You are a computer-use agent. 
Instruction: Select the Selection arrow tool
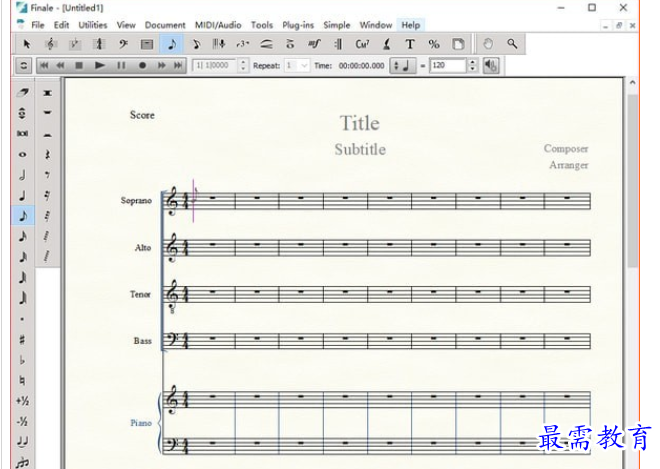click(x=27, y=44)
